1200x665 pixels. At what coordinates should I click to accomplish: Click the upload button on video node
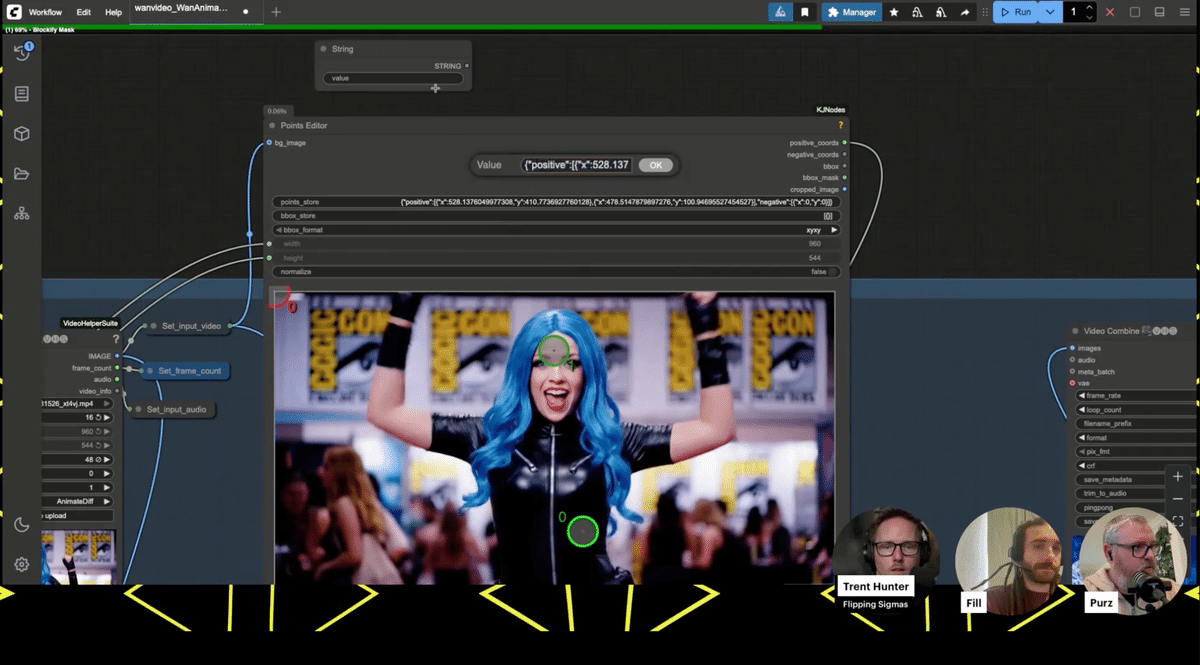tap(78, 515)
